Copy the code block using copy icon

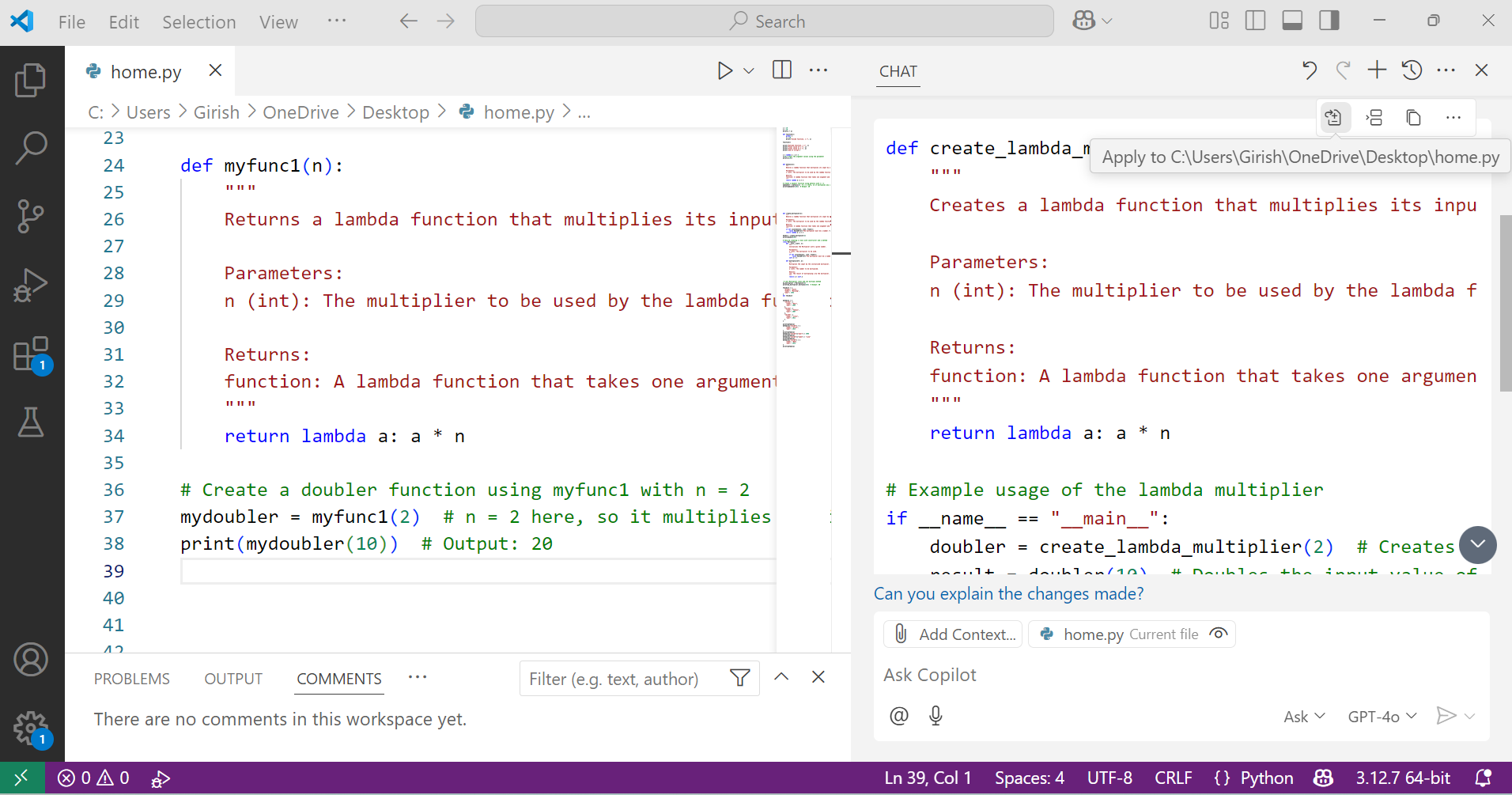pyautogui.click(x=1414, y=117)
